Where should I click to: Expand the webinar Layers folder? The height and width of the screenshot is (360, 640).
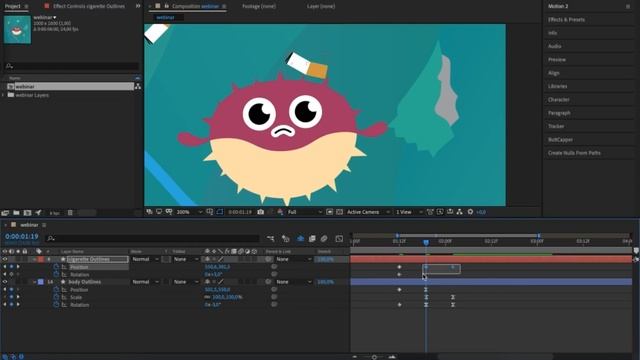pyautogui.click(x=3, y=95)
